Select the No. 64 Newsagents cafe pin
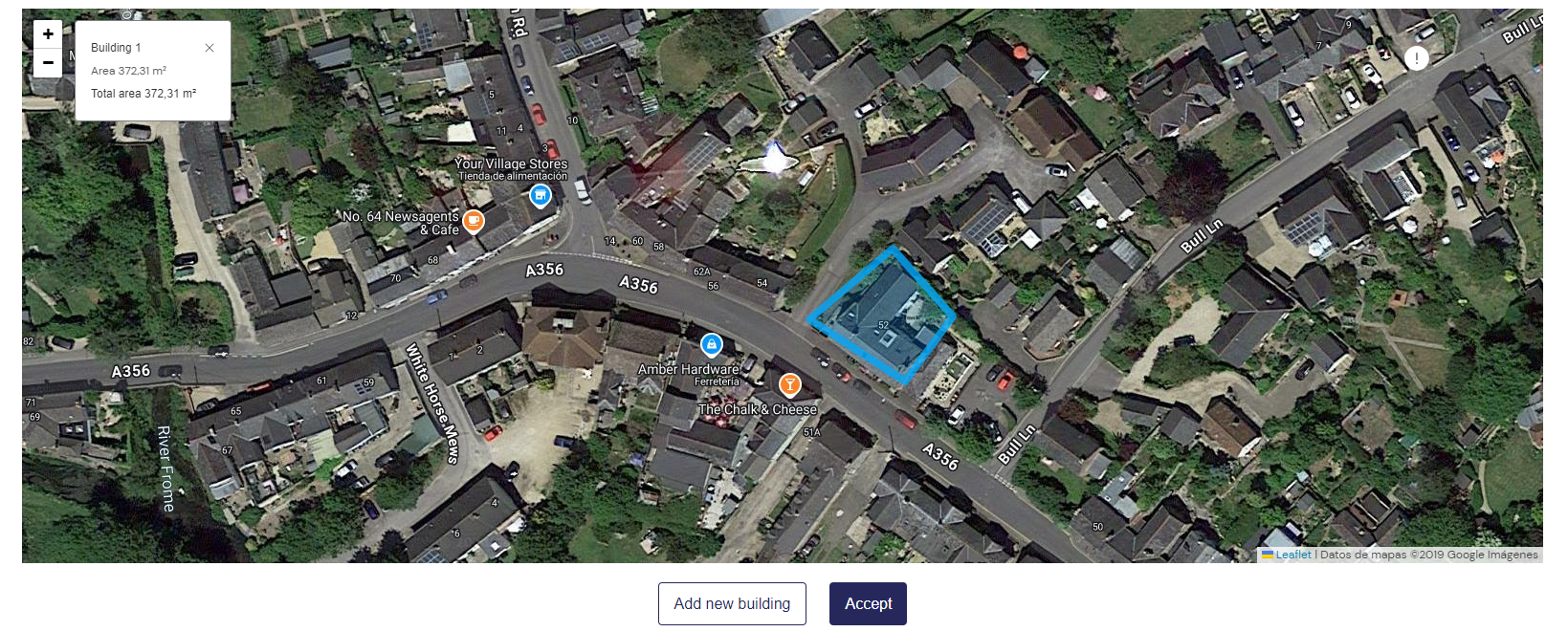 coord(474,222)
